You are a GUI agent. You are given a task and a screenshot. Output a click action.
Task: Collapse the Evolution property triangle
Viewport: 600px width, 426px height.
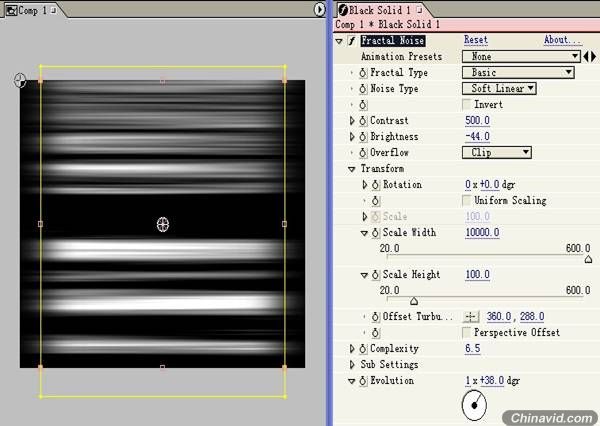352,381
